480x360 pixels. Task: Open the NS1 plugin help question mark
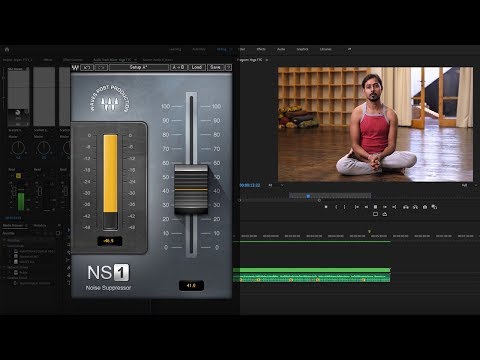pyautogui.click(x=229, y=67)
